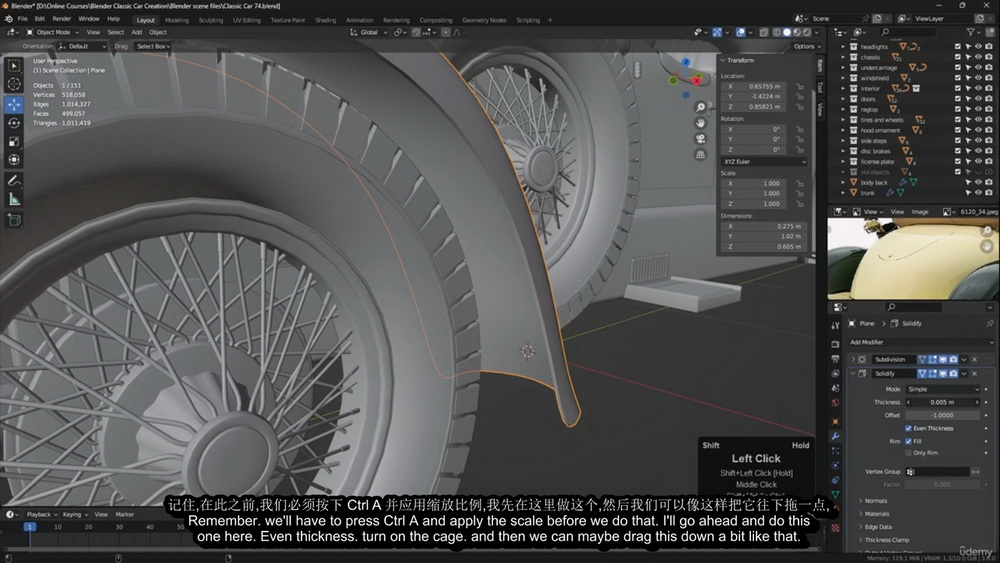Open the Output properties tab icon
This screenshot has width=1000, height=563.
[x=835, y=358]
